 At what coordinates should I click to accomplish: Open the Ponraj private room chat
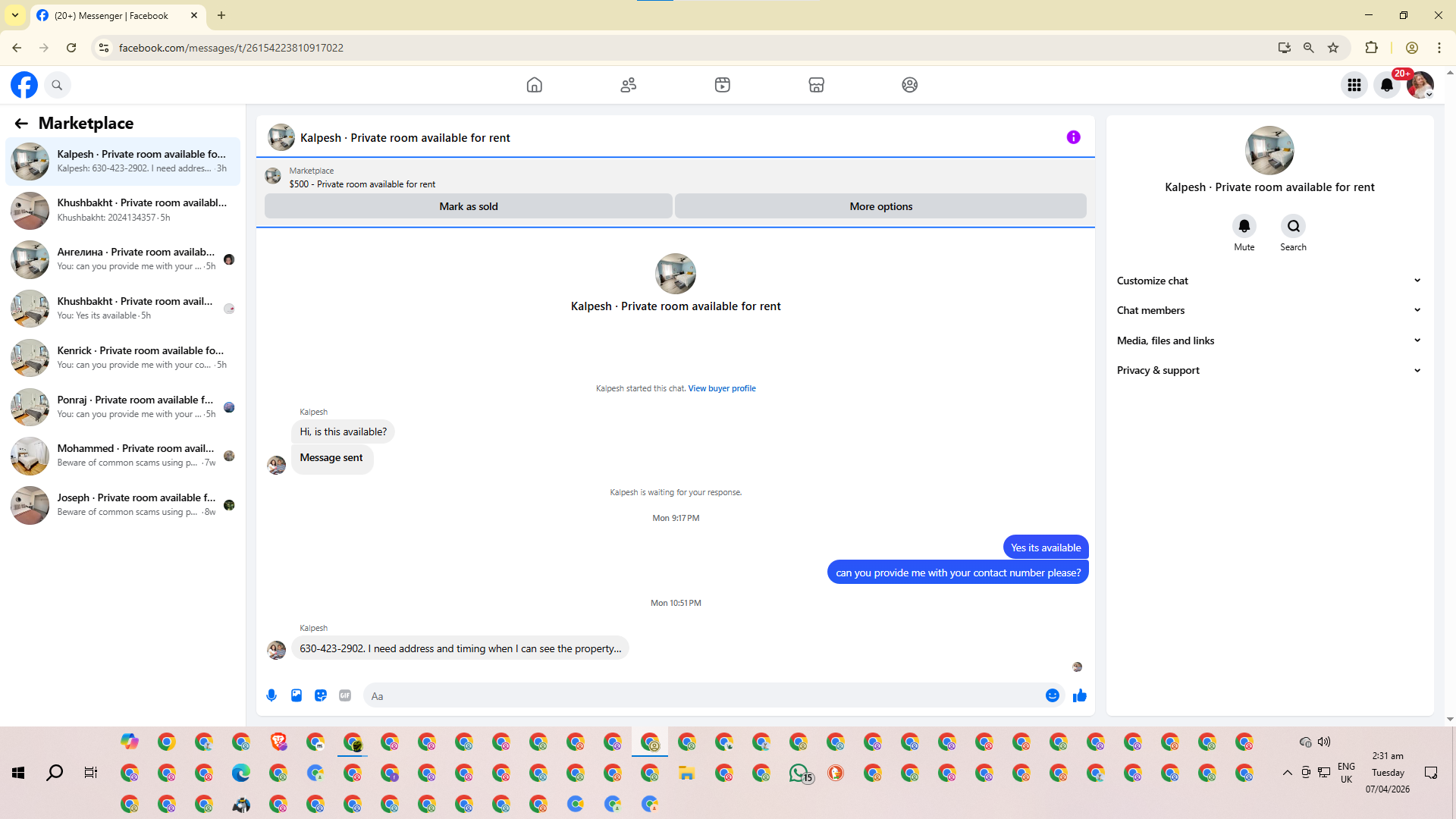pos(123,407)
